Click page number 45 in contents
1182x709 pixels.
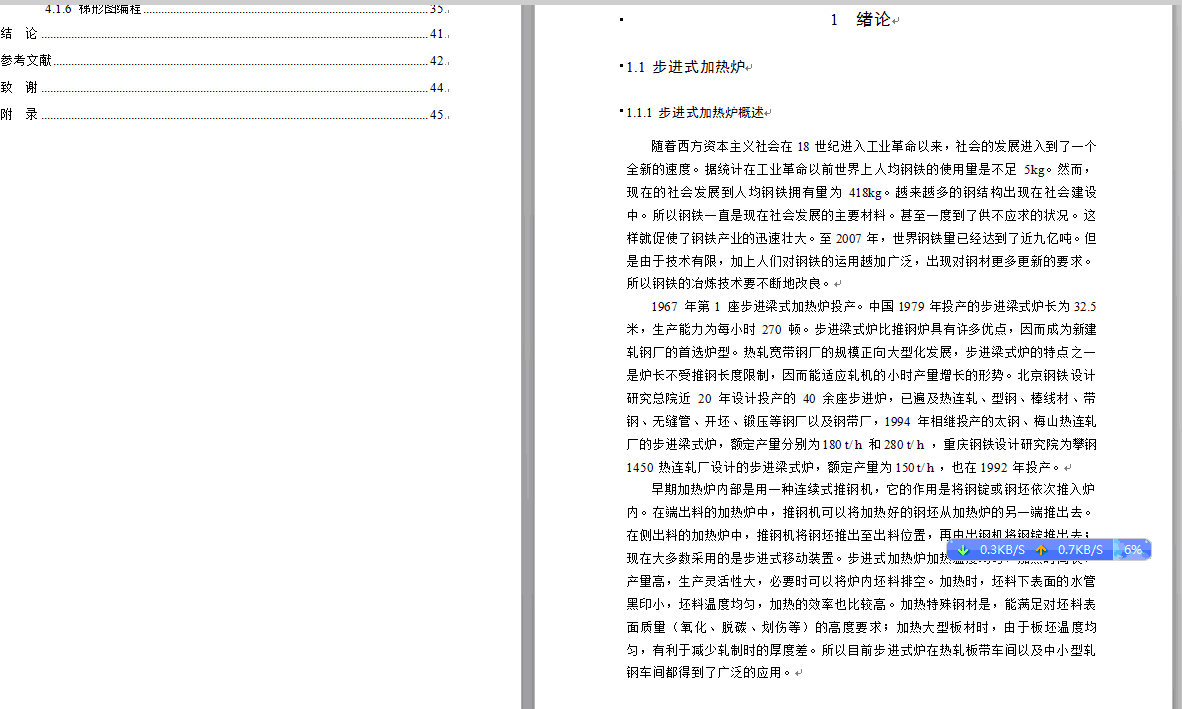click(437, 115)
